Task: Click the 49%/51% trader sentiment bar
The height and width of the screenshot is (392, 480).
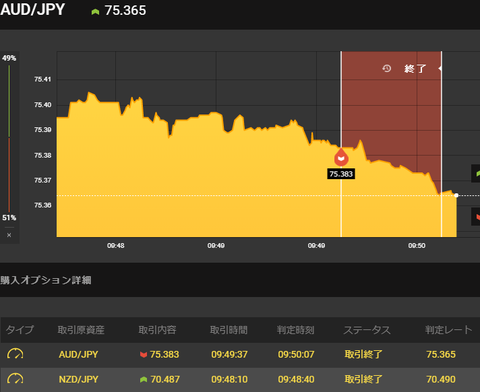Action: click(x=9, y=138)
